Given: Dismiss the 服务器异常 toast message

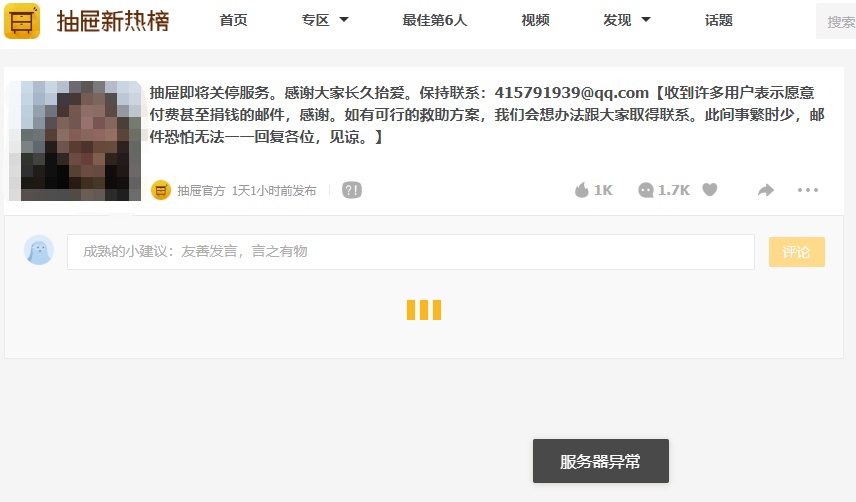Looking at the screenshot, I should click(601, 461).
